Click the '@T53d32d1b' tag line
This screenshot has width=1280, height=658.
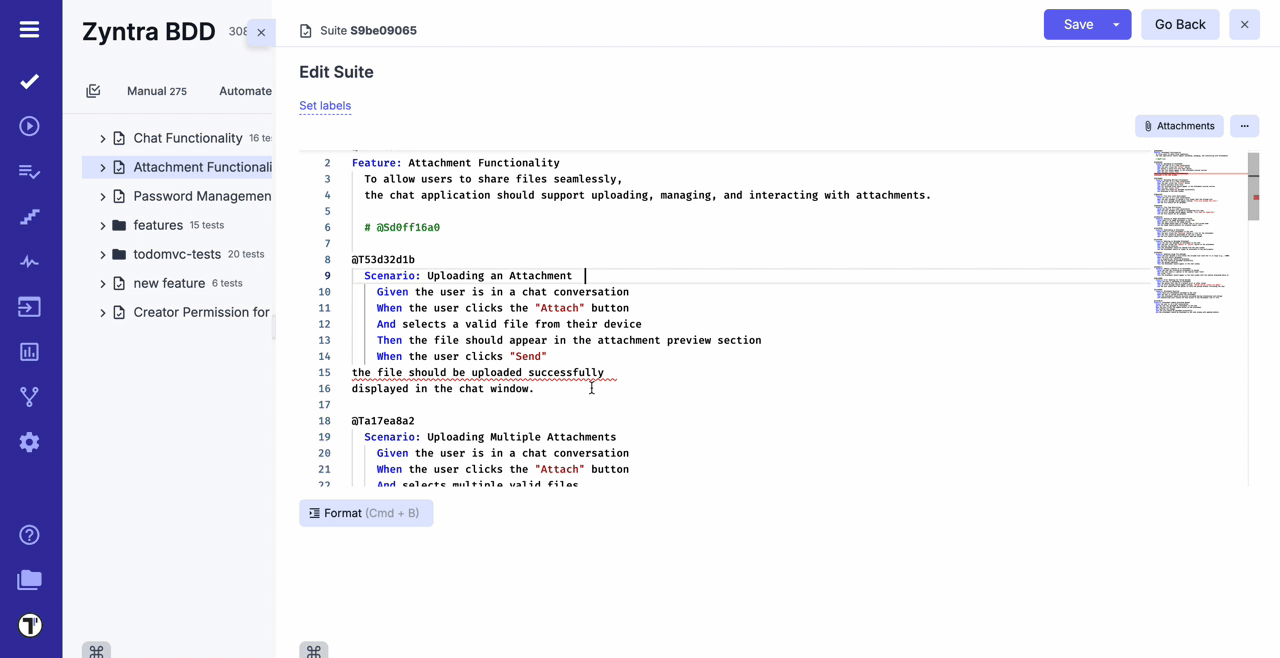[383, 260]
